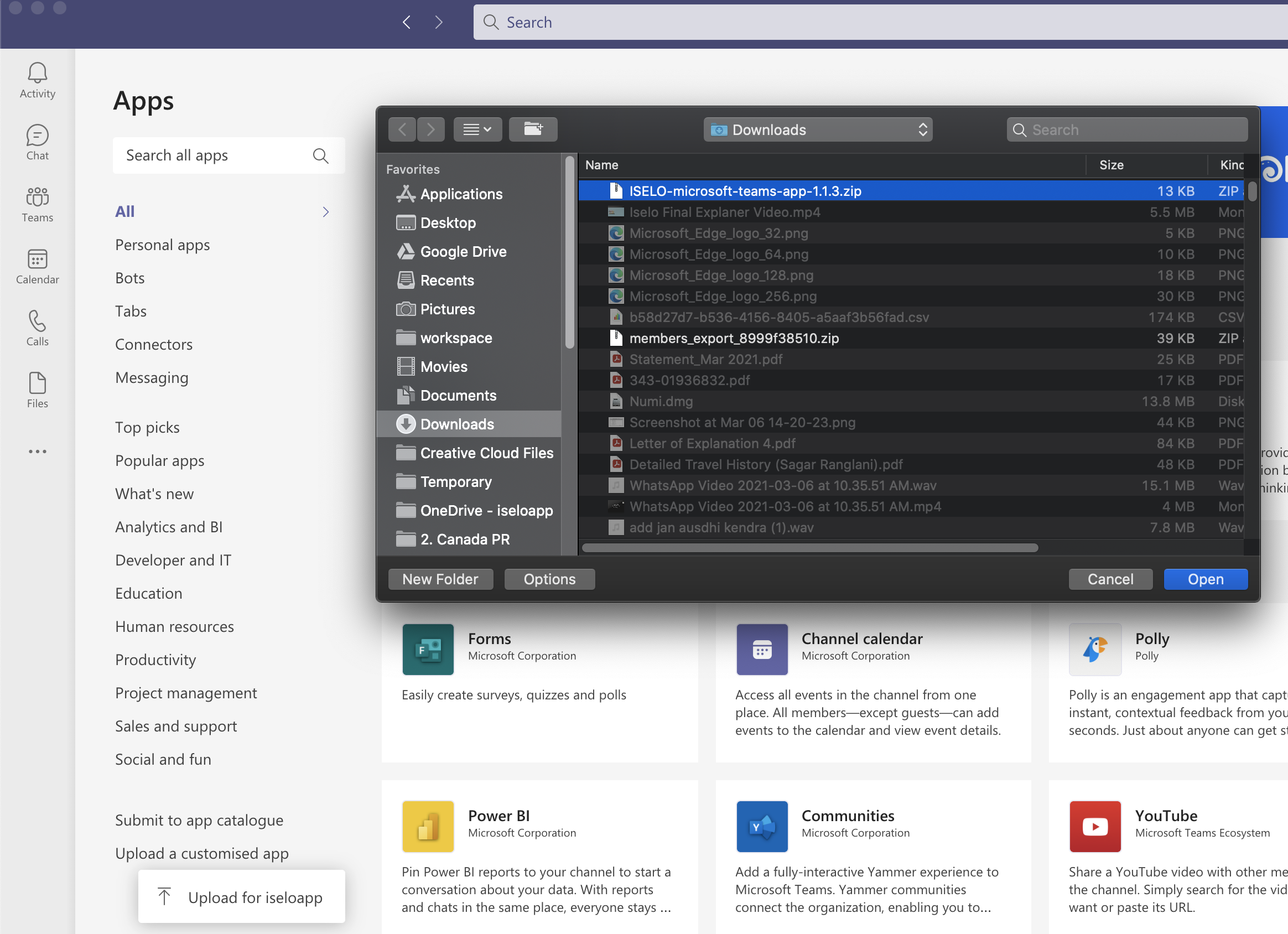Select Project management category
This screenshot has width=1288, height=934.
186,693
